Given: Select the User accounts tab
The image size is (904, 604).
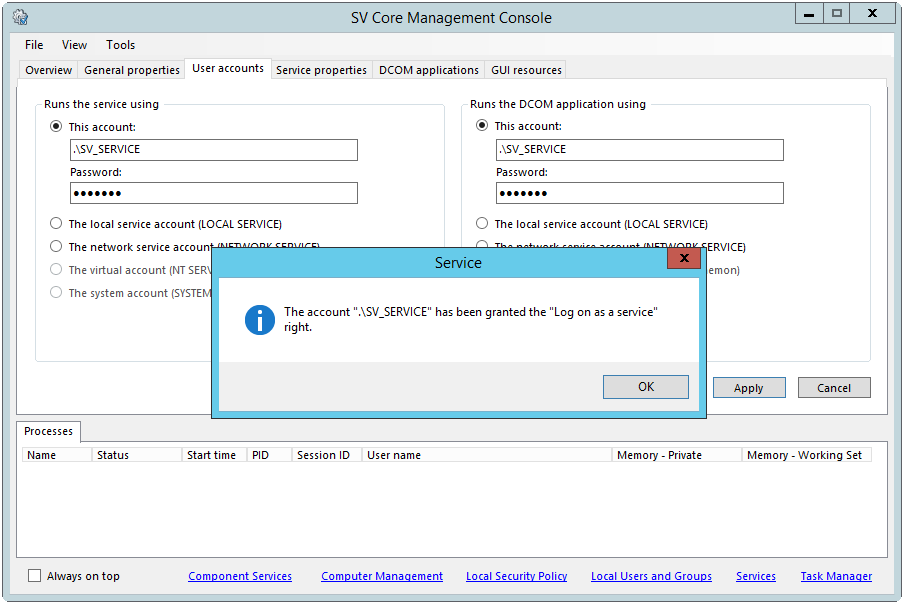Looking at the screenshot, I should [228, 69].
